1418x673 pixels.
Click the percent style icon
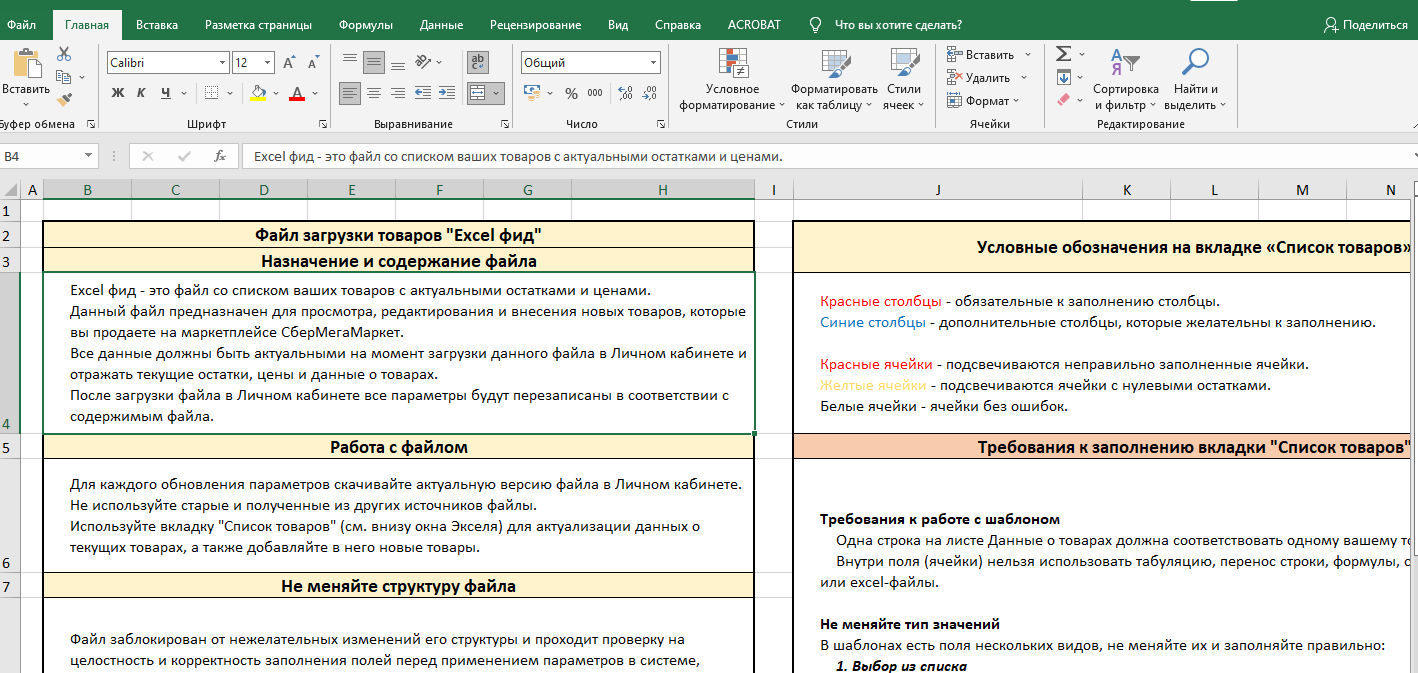[571, 93]
